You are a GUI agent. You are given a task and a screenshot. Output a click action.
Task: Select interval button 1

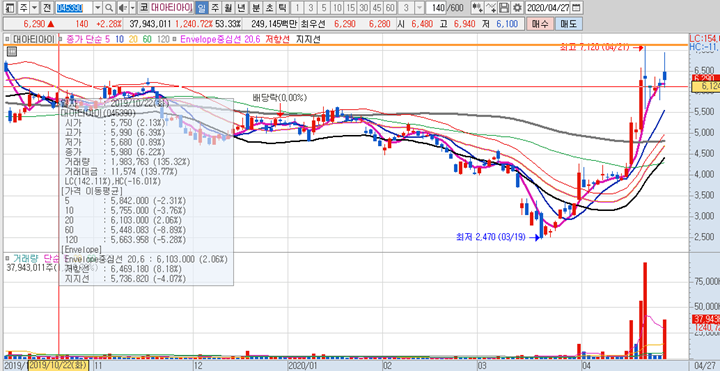pos(297,8)
